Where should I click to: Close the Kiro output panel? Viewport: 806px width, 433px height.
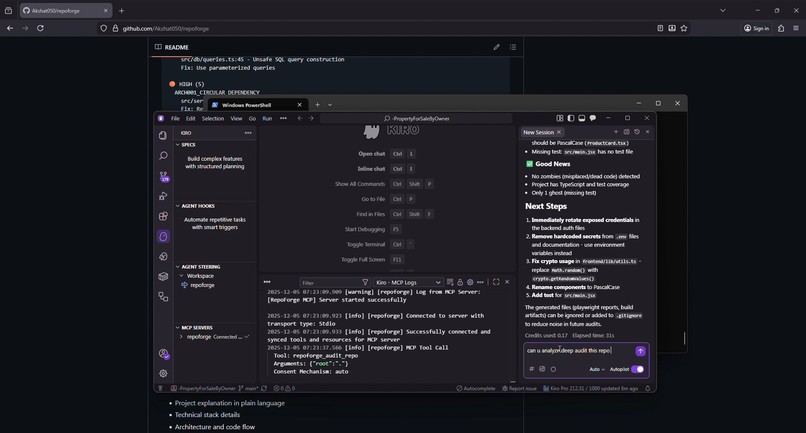(x=507, y=282)
